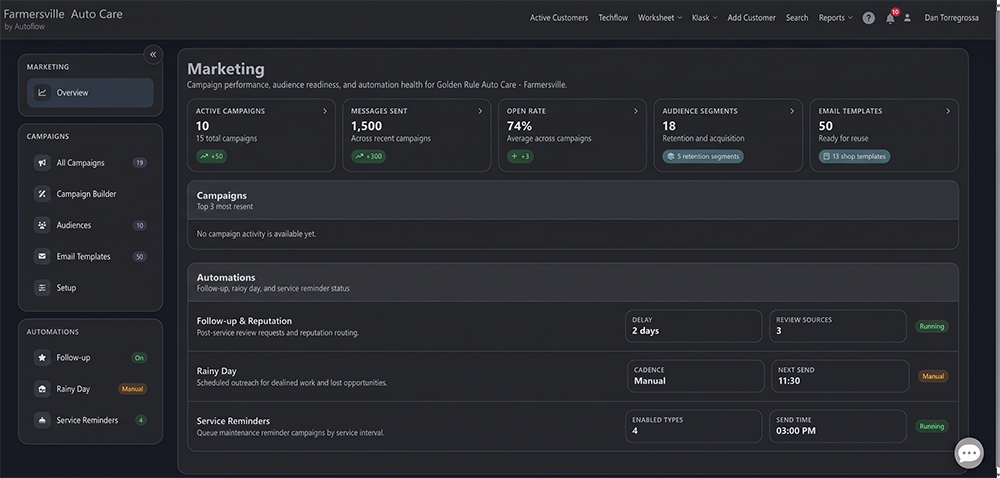
Task: Click Dan Torregrossa user name
Action: (952, 18)
